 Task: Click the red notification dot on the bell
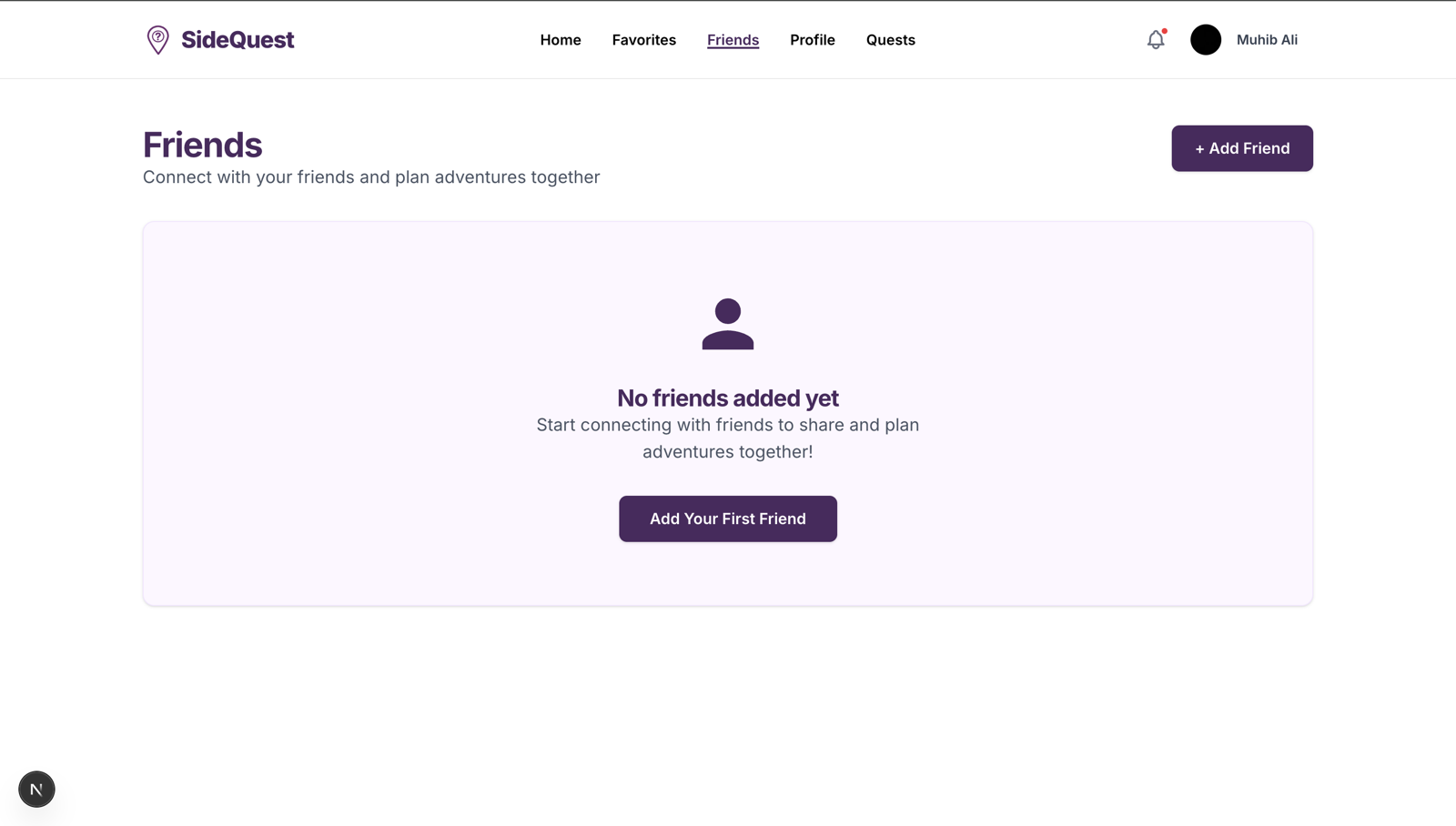tap(1165, 31)
